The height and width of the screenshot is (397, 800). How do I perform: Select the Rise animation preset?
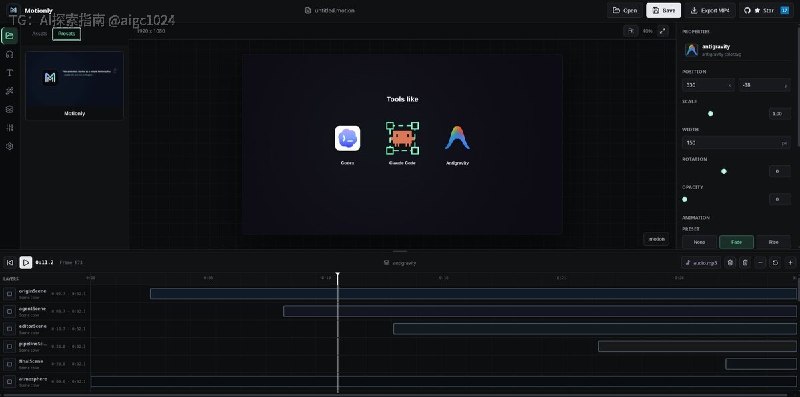pyautogui.click(x=773, y=242)
